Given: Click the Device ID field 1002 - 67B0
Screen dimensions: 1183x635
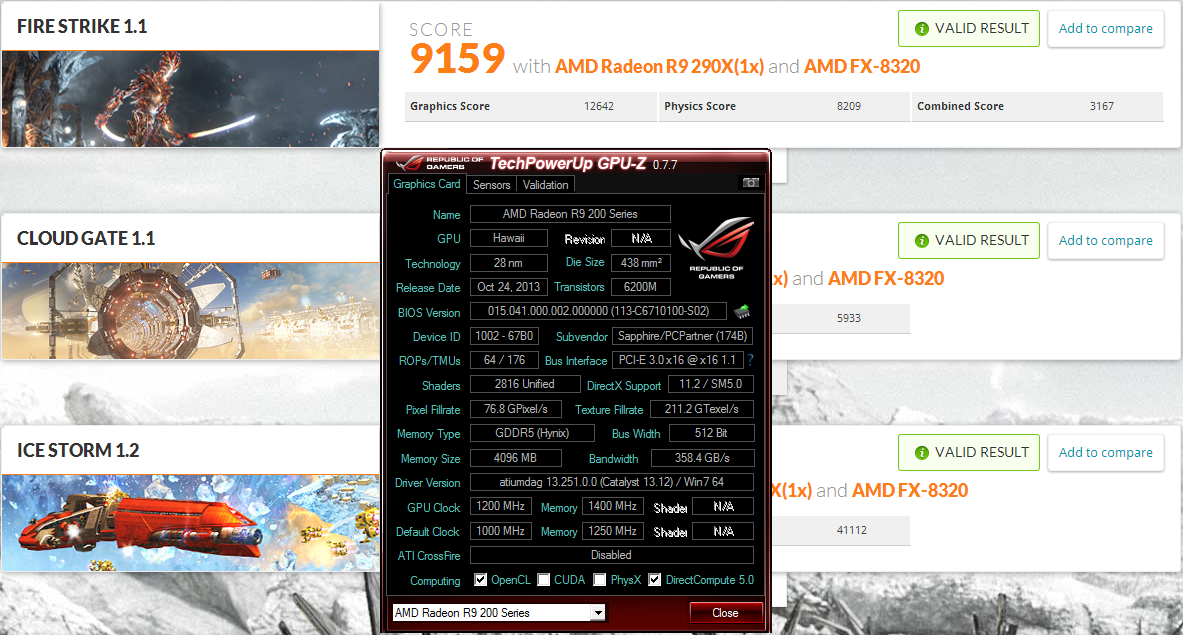Looking at the screenshot, I should point(504,336).
